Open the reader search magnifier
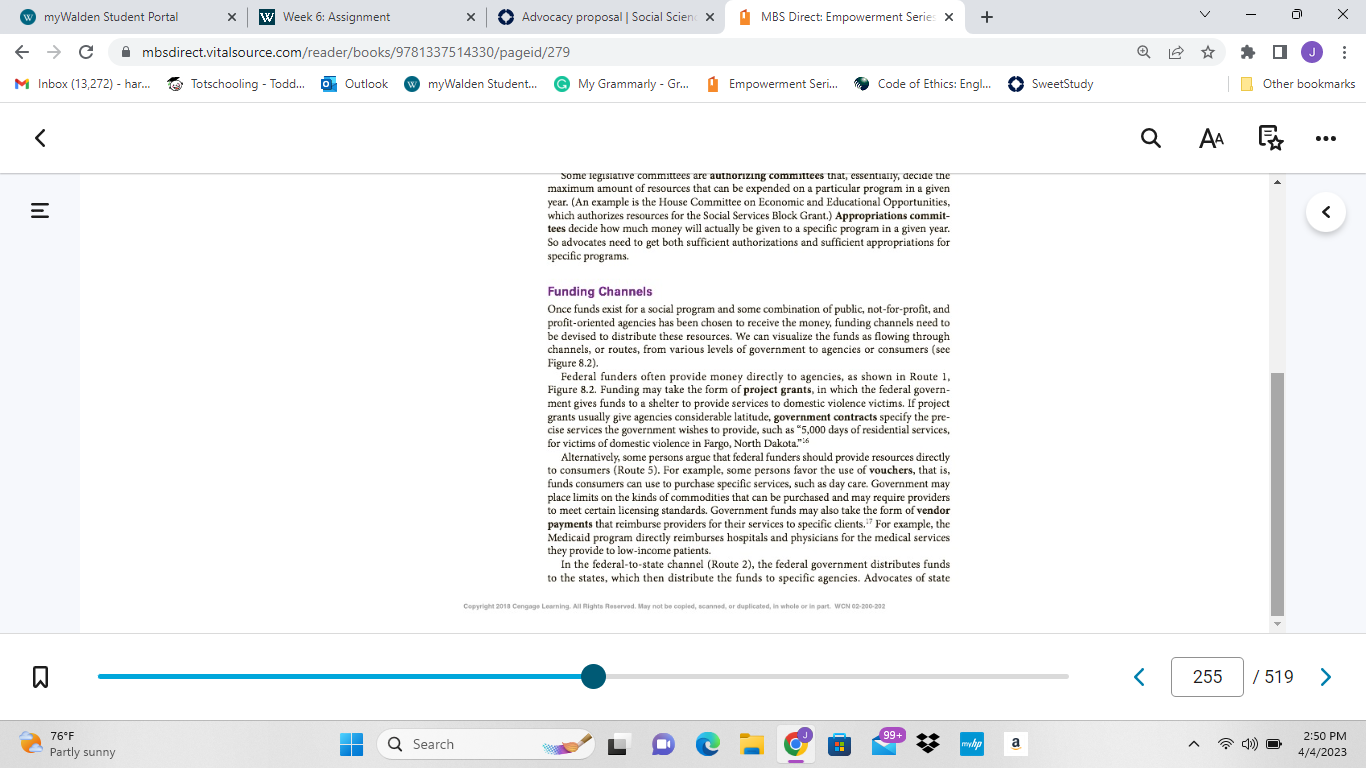The image size is (1366, 768). pyautogui.click(x=1151, y=138)
